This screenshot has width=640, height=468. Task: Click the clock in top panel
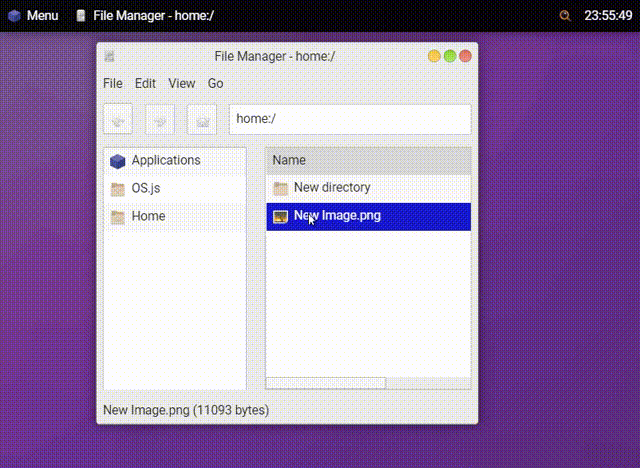point(608,16)
